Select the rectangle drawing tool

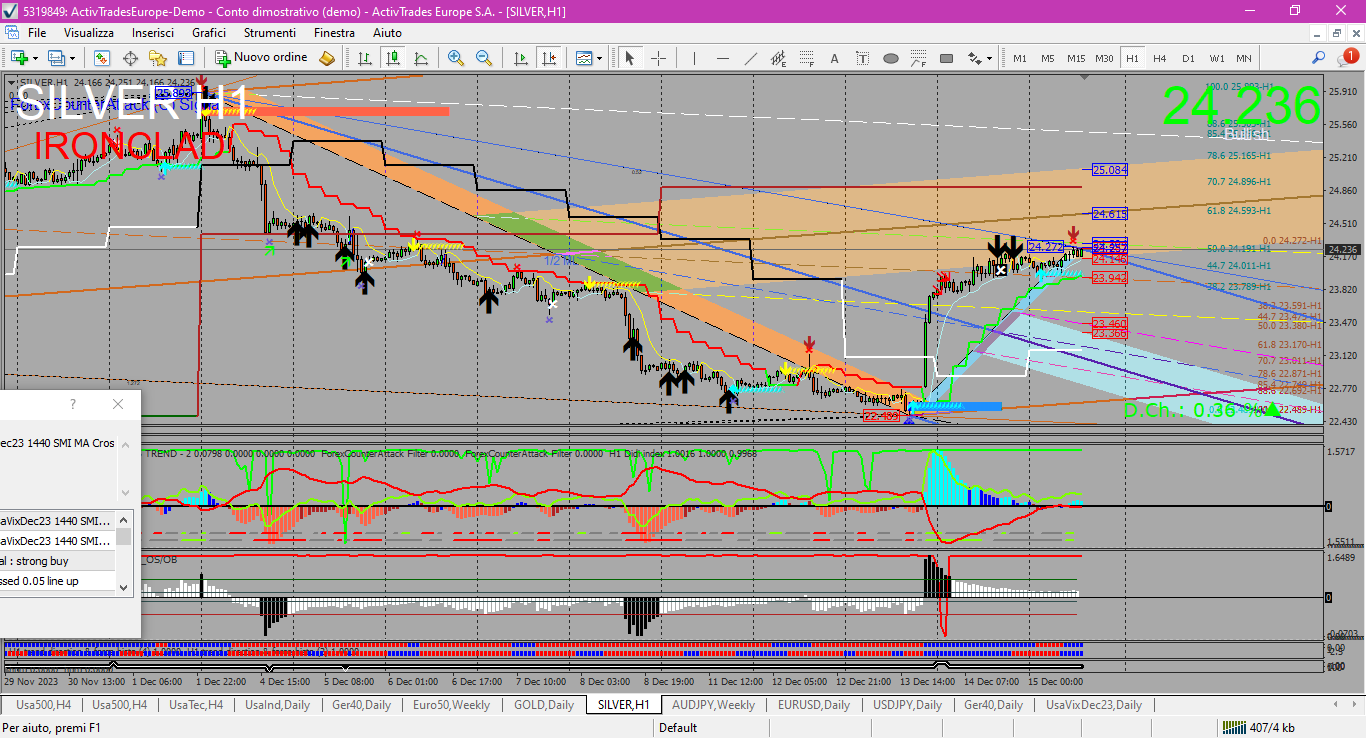click(x=947, y=58)
